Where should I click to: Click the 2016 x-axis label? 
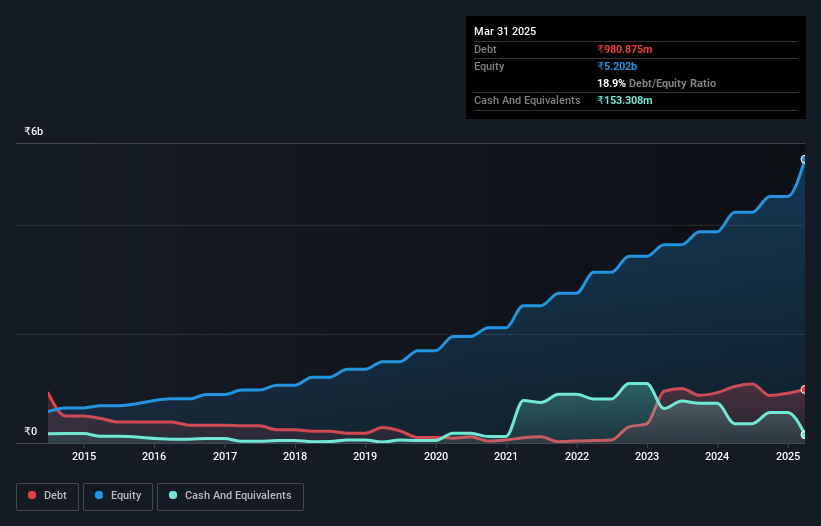pyautogui.click(x=154, y=456)
